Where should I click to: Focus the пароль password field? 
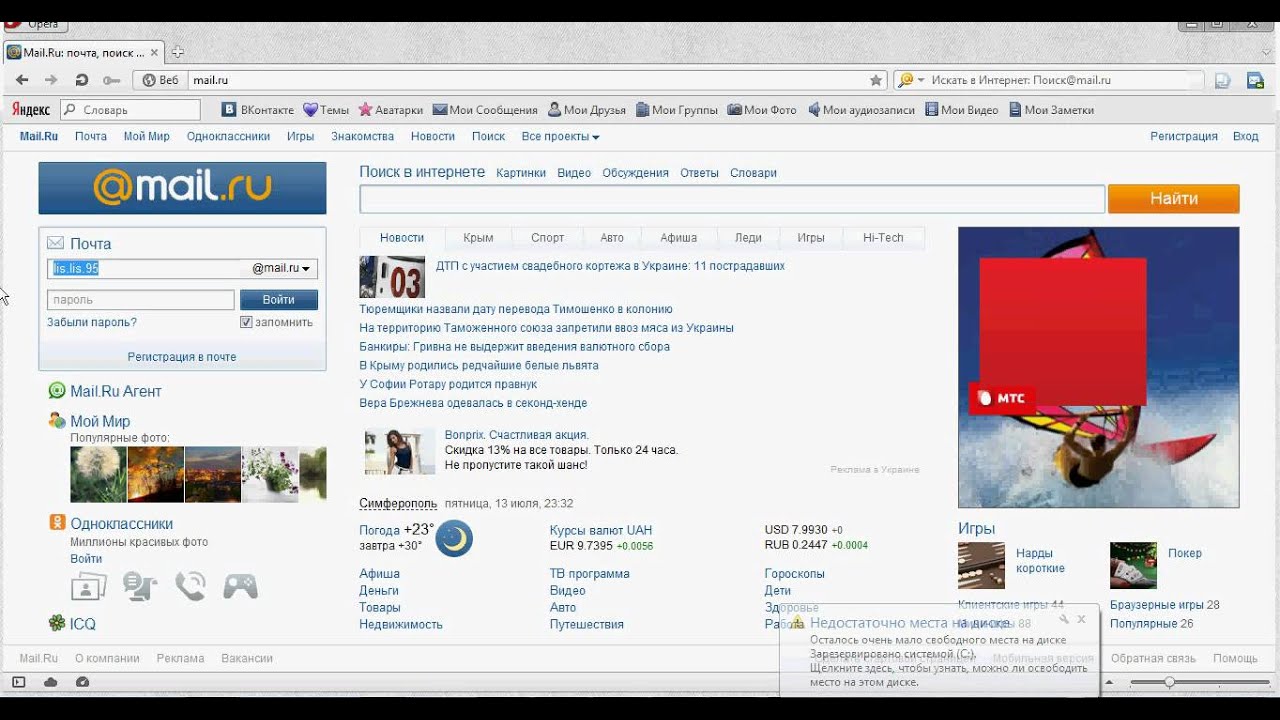point(141,300)
